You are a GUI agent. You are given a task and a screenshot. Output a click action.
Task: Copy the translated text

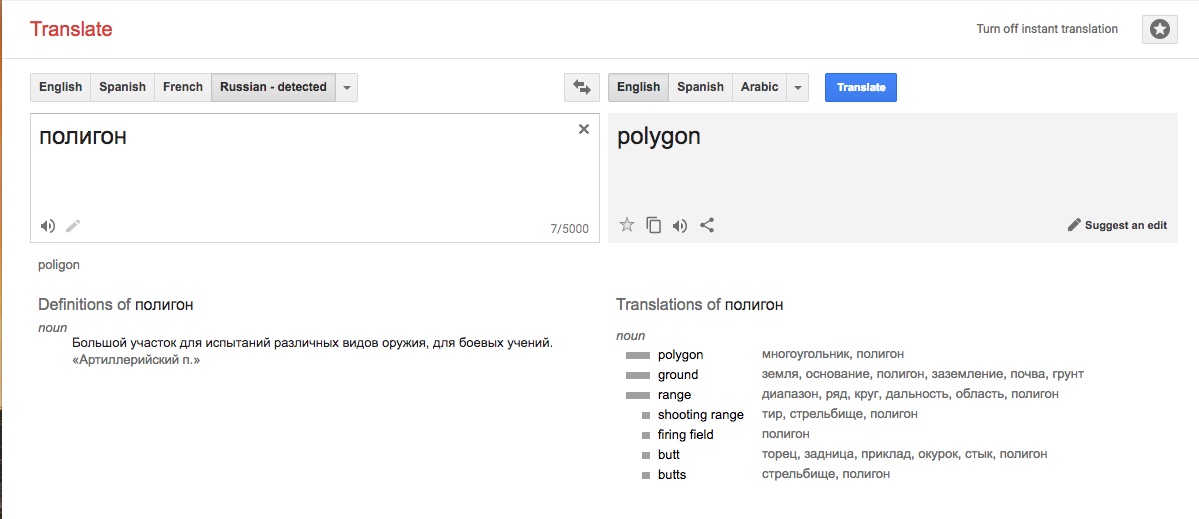(653, 225)
